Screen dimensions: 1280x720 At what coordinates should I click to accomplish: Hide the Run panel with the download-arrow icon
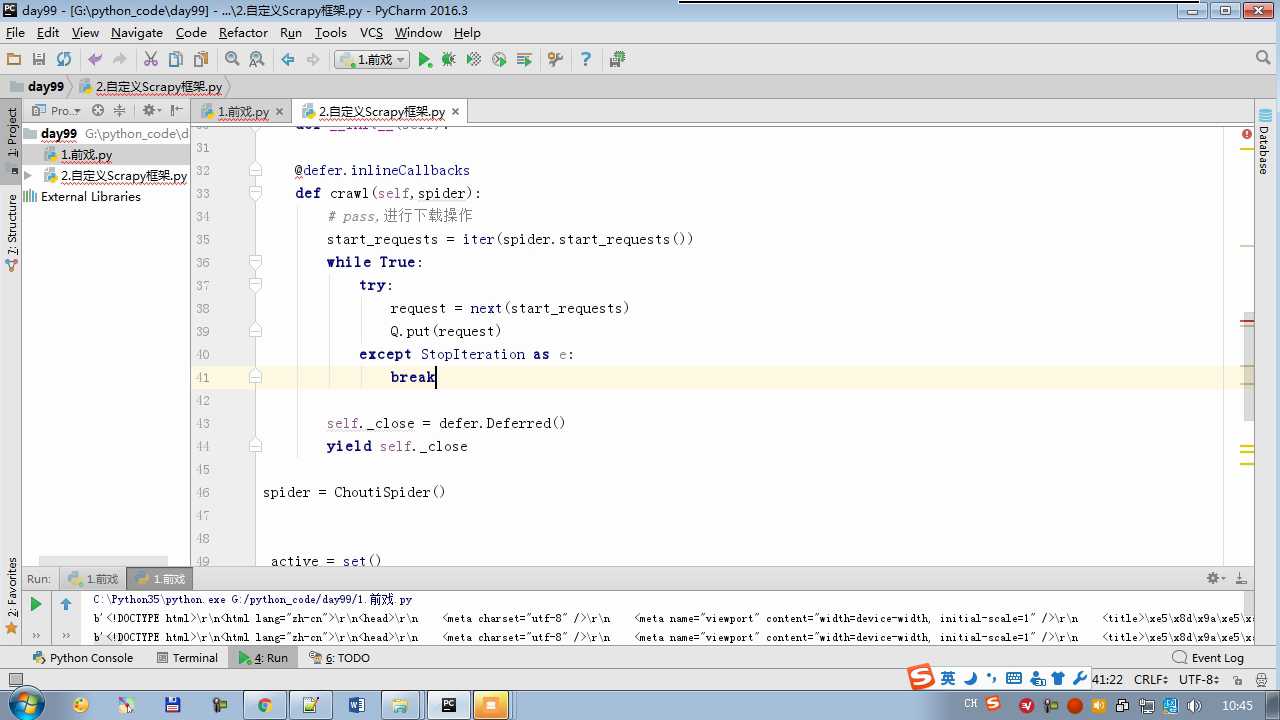(1242, 578)
